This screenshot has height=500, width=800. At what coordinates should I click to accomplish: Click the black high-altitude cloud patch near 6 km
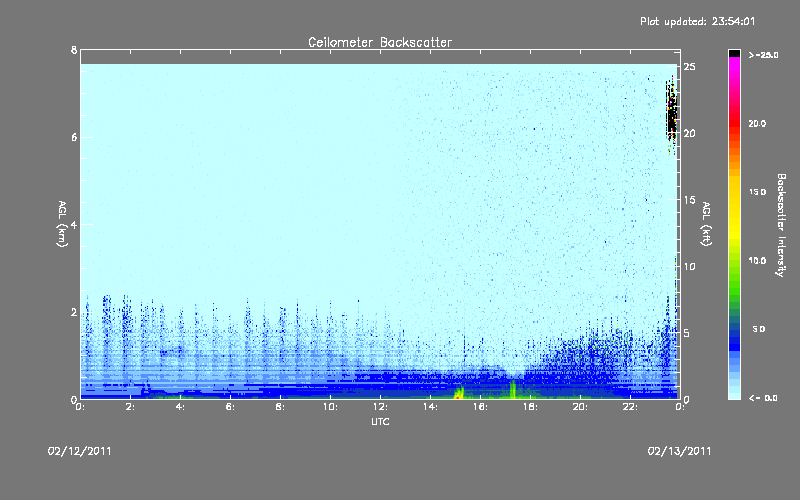point(671,115)
